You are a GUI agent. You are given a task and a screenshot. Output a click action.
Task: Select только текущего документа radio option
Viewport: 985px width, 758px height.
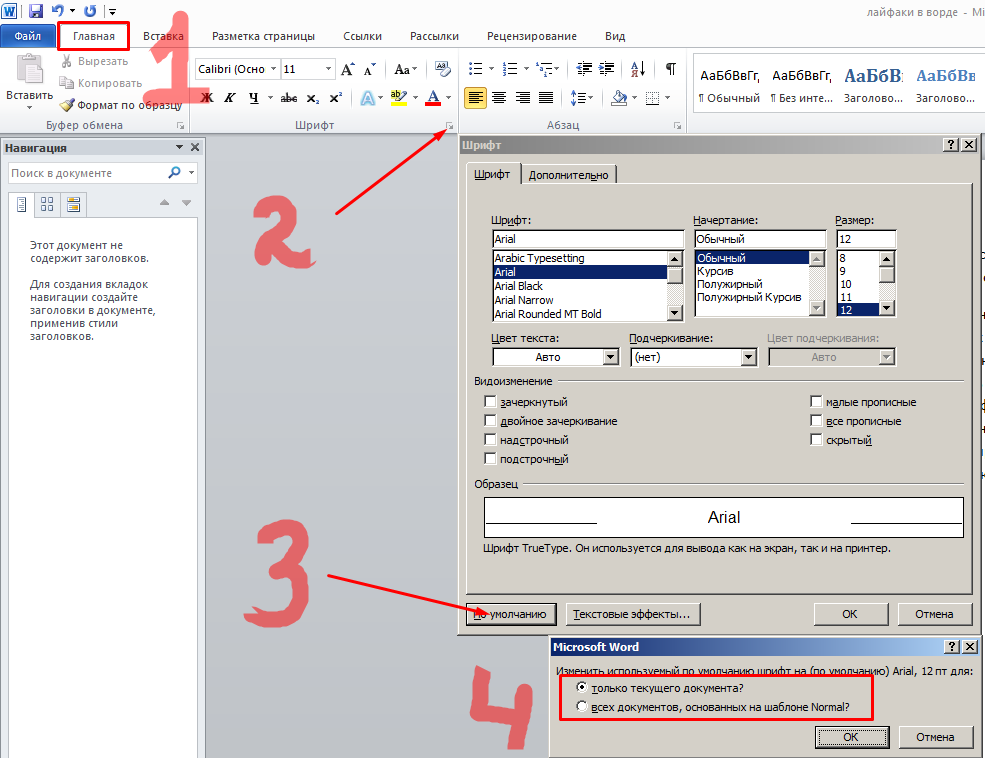coord(582,688)
